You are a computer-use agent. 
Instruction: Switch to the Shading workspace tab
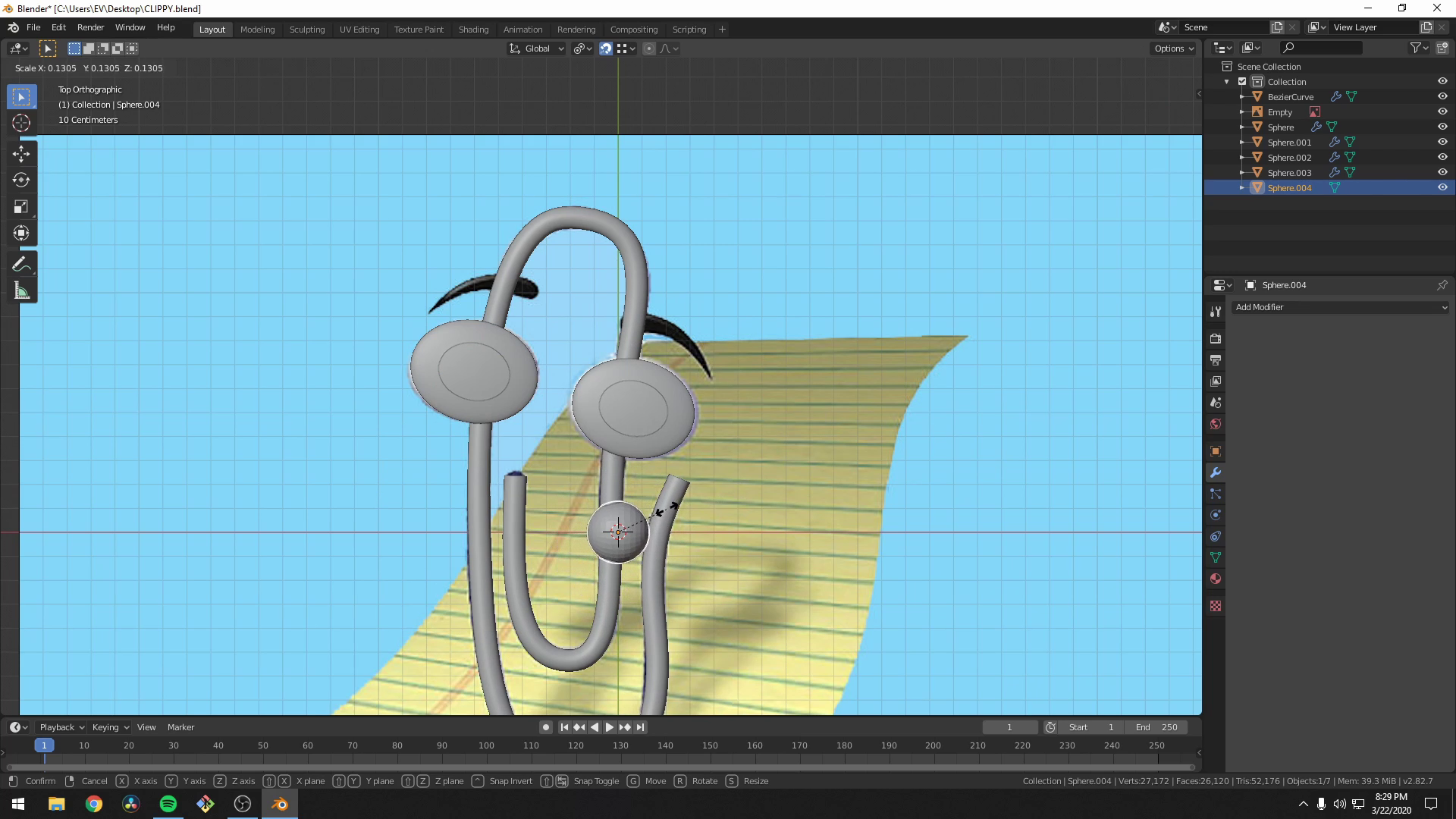tap(473, 29)
